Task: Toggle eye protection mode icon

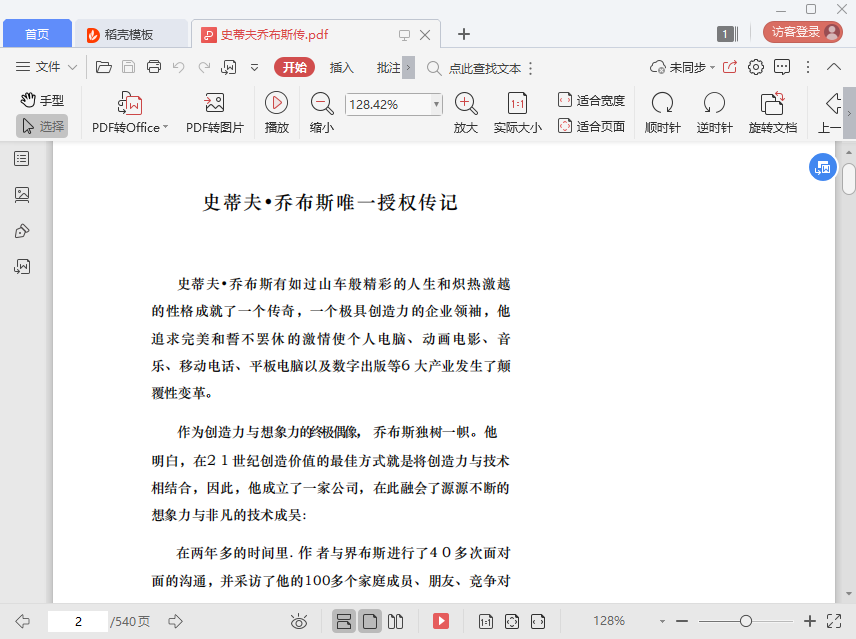Action: point(299,621)
